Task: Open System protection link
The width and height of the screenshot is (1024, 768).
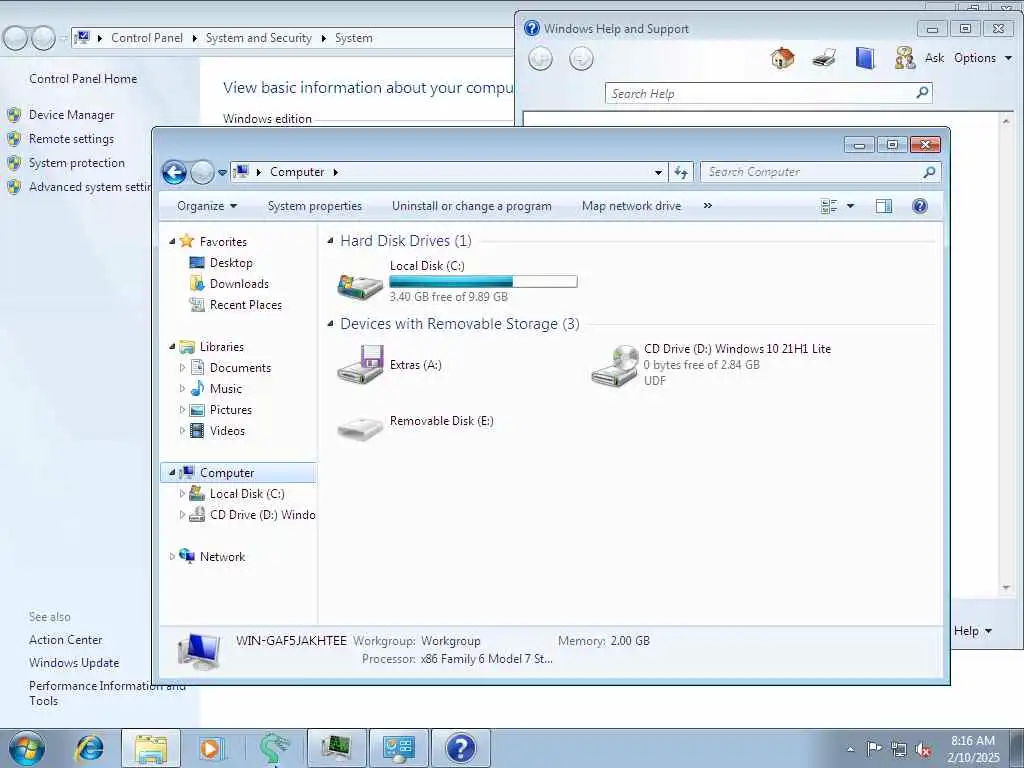Action: (76, 163)
